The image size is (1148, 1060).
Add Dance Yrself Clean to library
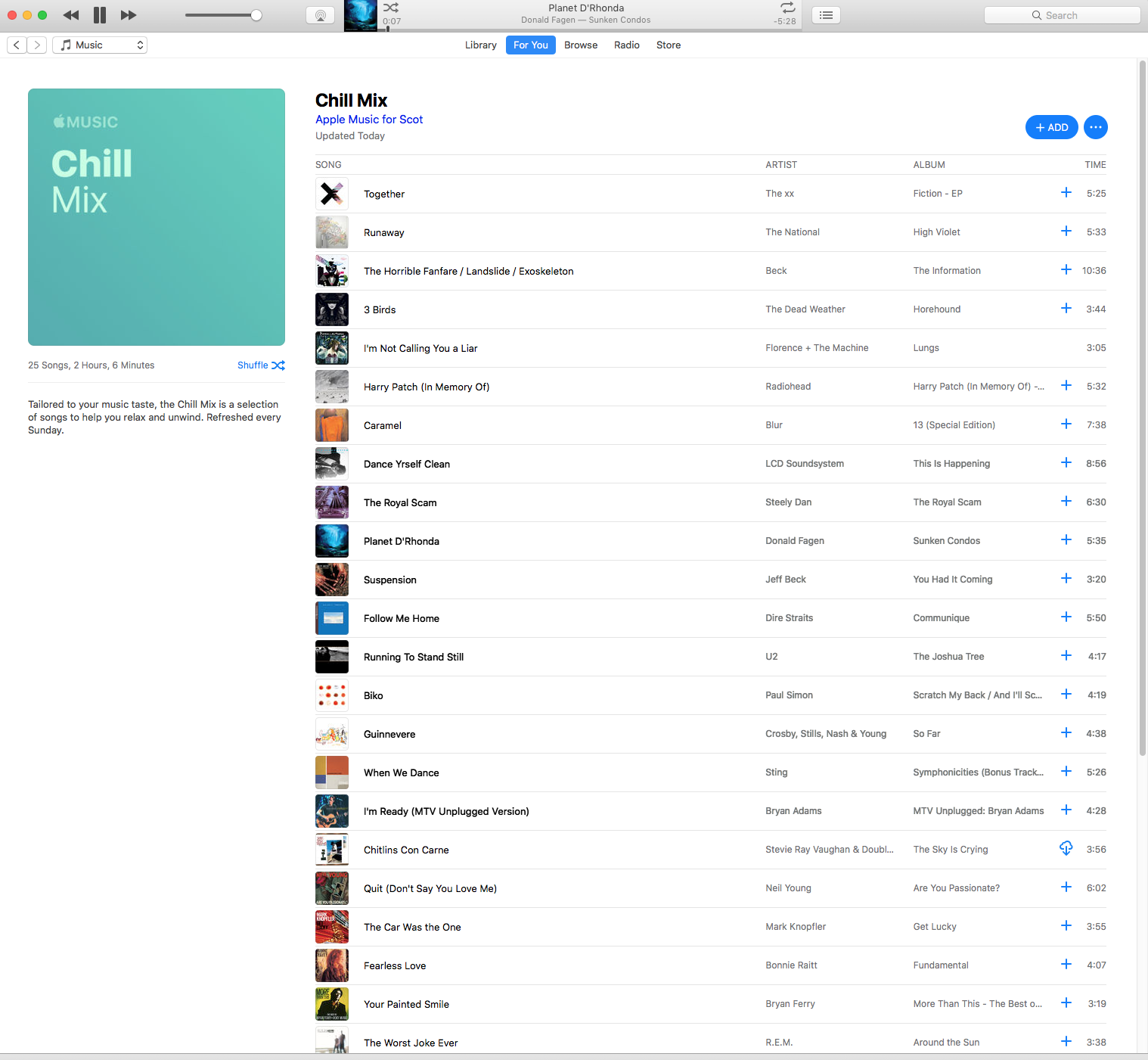1066,463
